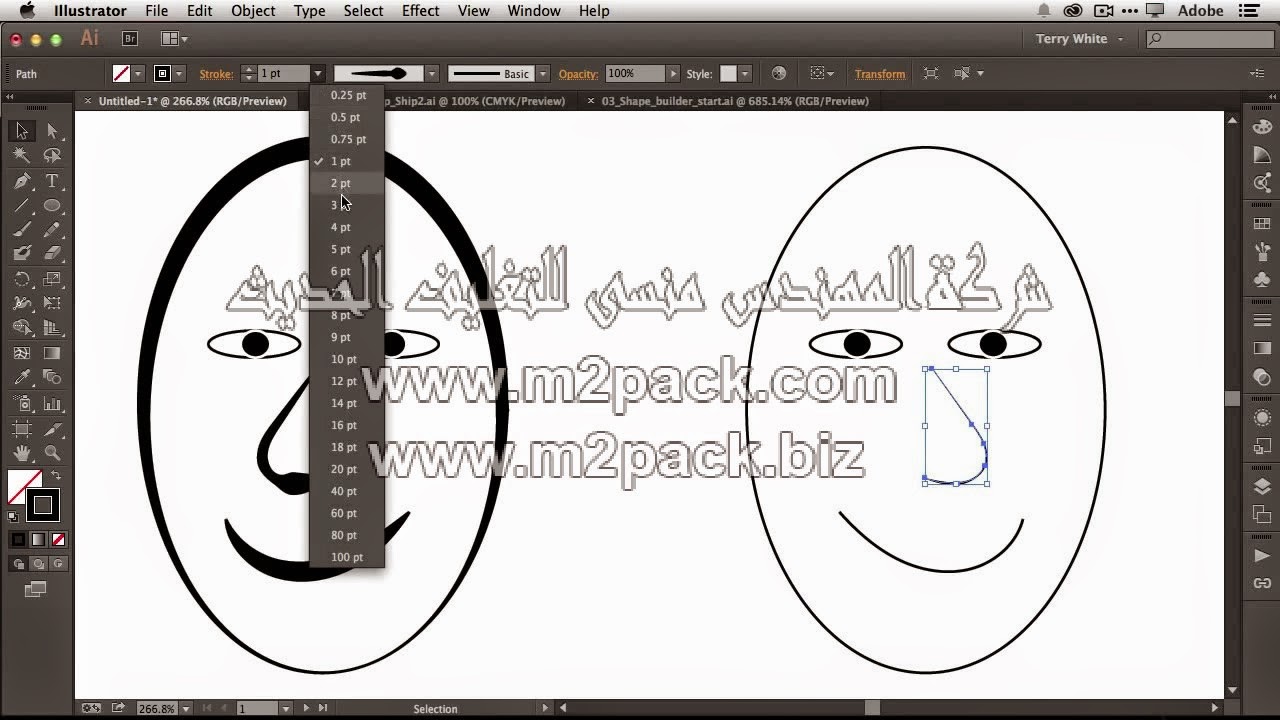This screenshot has width=1280, height=720.
Task: Choose the Lasso tool
Action: (x=52, y=155)
